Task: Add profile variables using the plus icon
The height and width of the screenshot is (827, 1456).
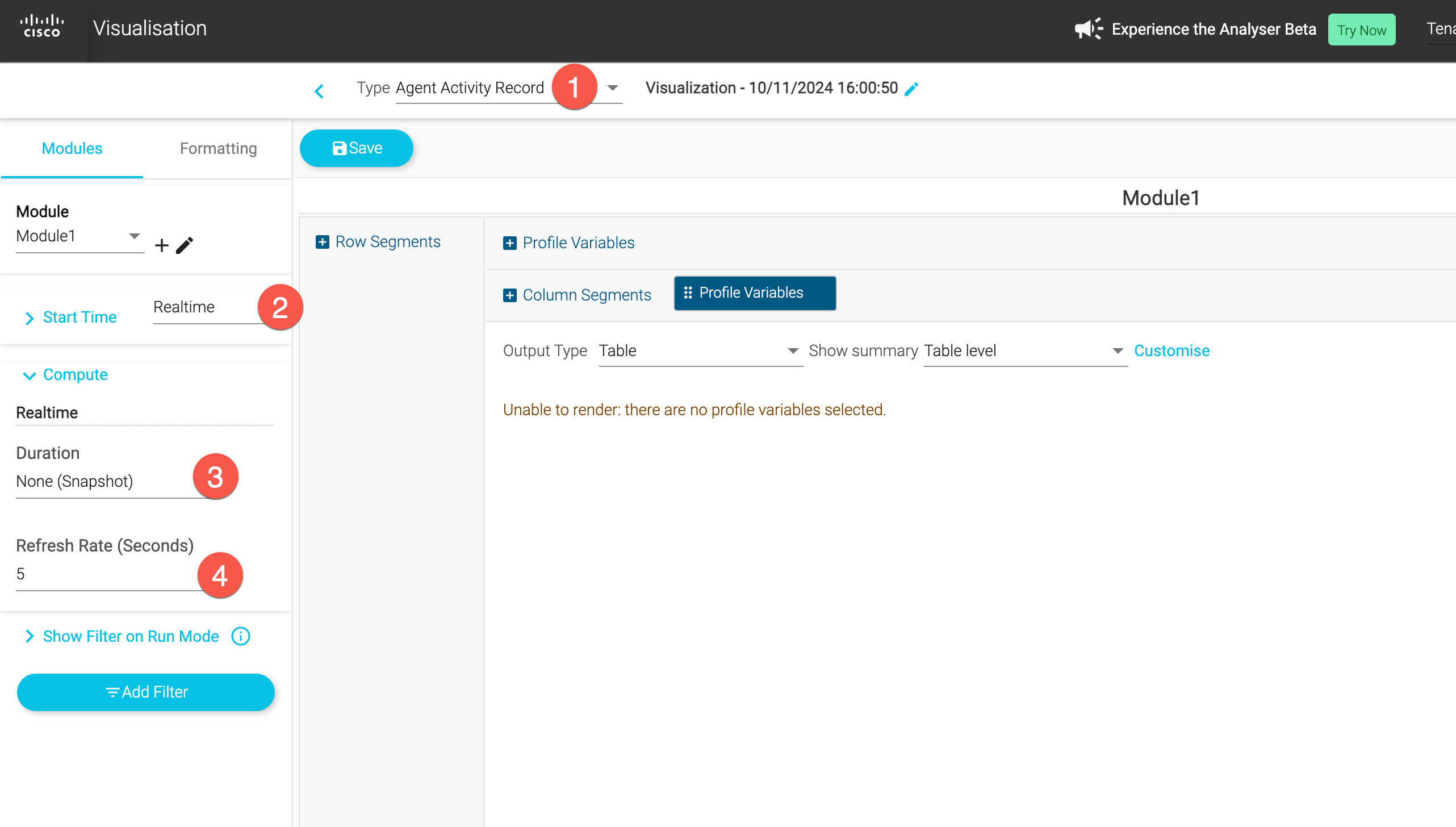Action: 509,243
